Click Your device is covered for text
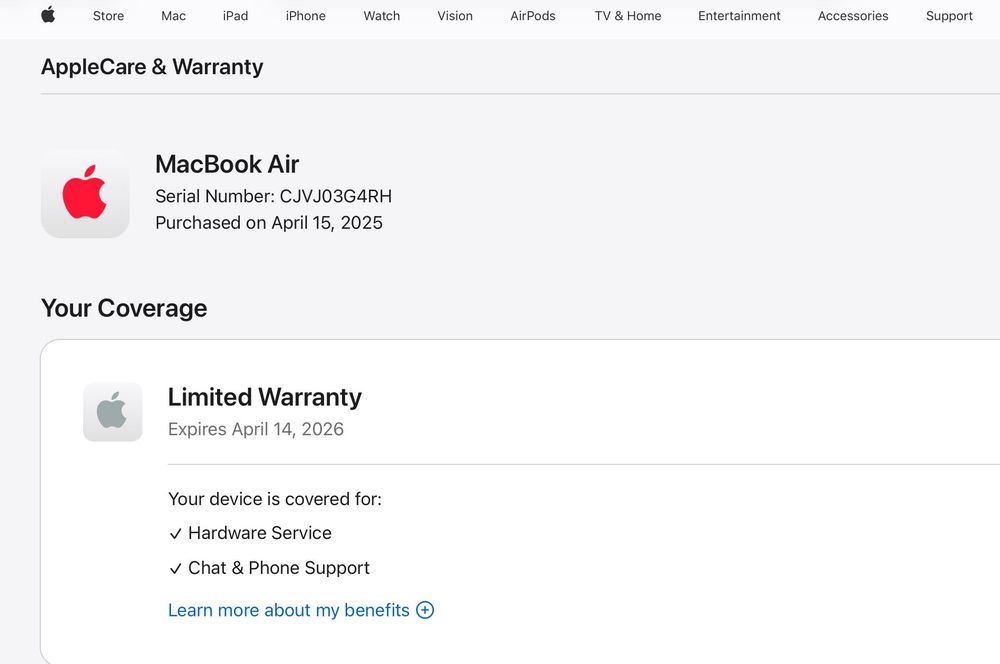 click(x=275, y=499)
